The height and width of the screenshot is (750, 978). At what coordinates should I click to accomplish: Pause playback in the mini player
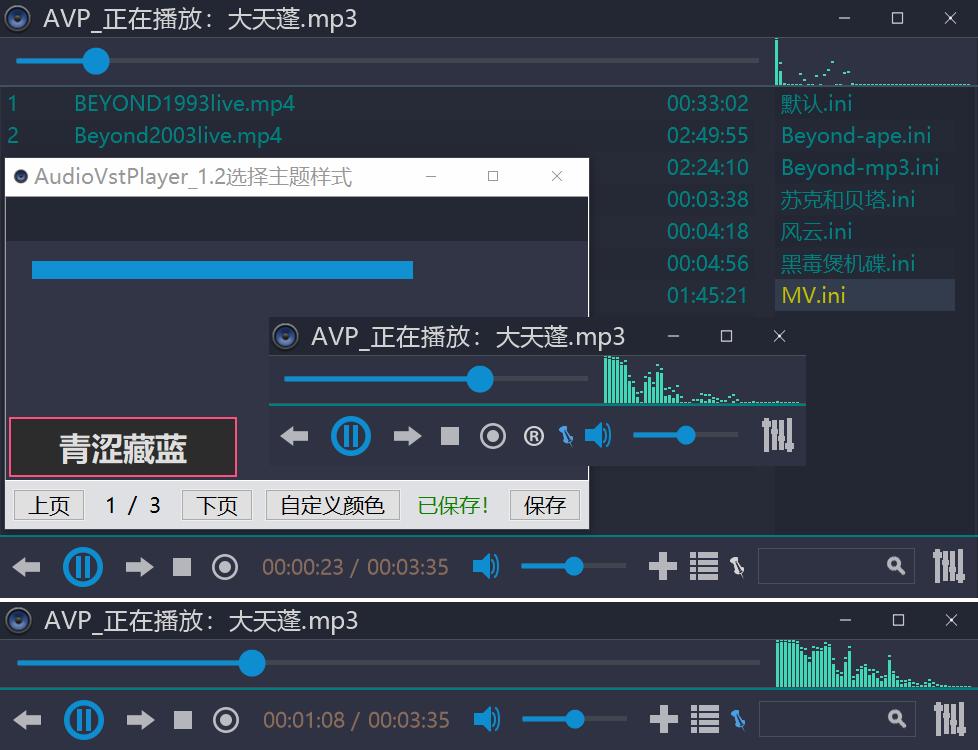[x=351, y=435]
